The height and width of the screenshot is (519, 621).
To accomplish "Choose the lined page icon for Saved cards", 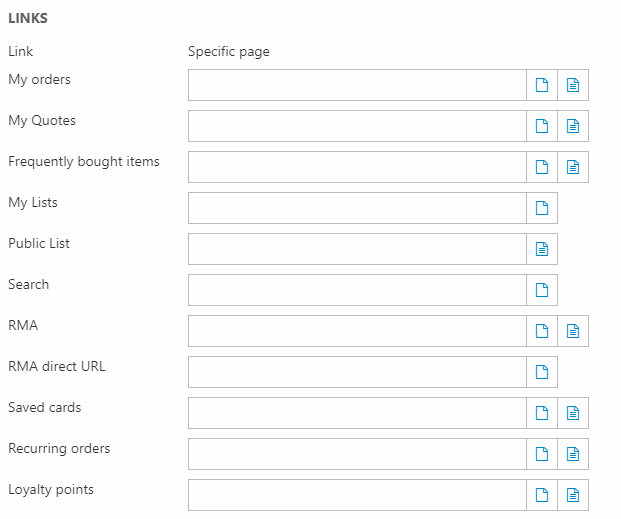I will coord(573,413).
